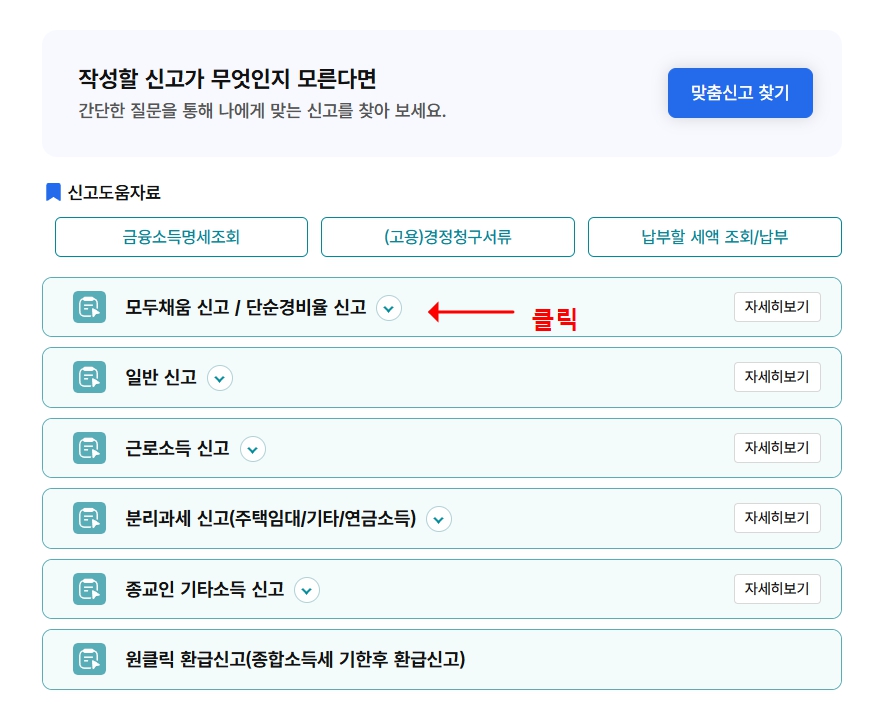
Task: Expand the 일반 신고 chevron
Action: coord(220,378)
